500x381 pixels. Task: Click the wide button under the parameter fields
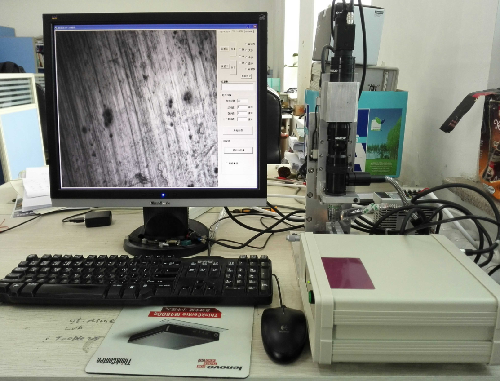[238, 130]
